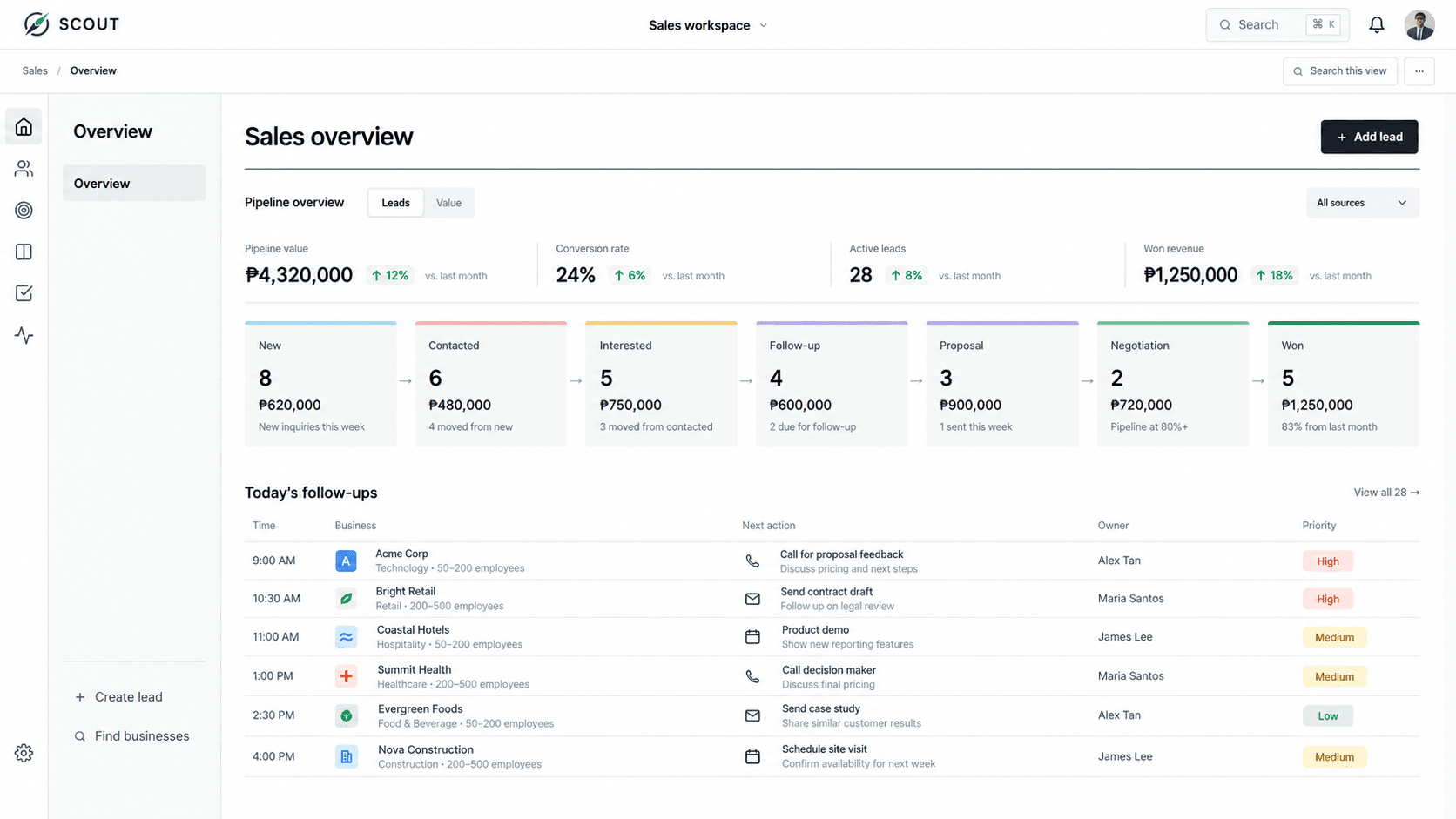
Task: Open the activity pulse icon in sidebar
Action: [x=24, y=335]
